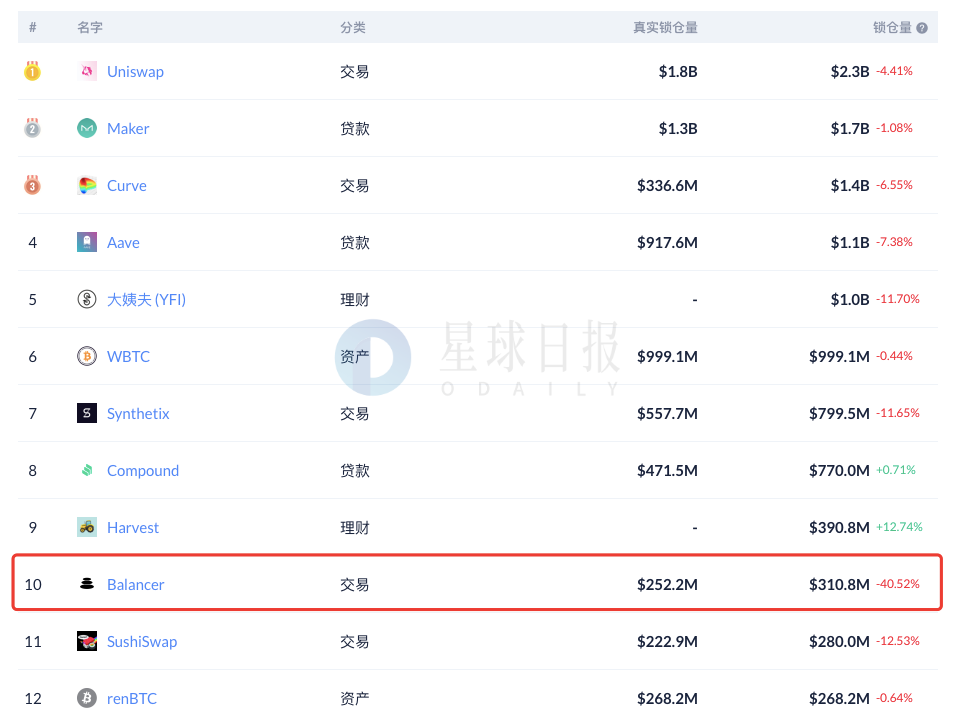Click Synthetix's $557.7M value
The width and height of the screenshot is (955, 715).
tap(667, 414)
